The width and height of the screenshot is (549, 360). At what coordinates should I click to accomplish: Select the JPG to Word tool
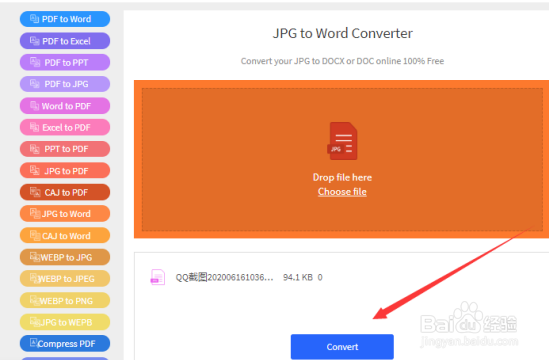click(65, 214)
